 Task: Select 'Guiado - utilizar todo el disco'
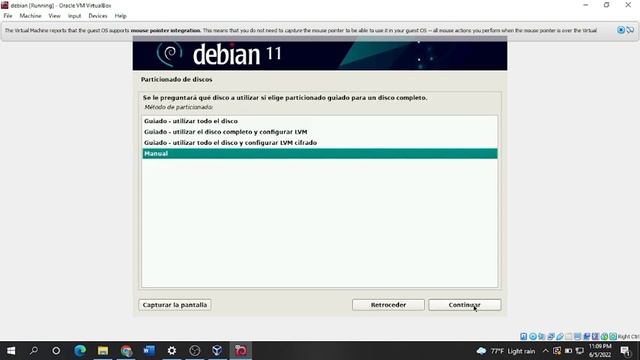coord(320,121)
